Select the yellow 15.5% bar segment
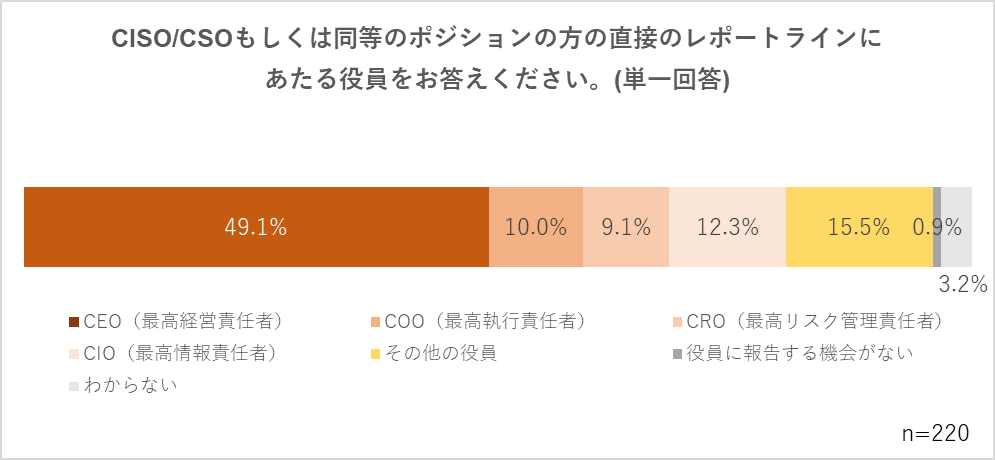Image resolution: width=995 pixels, height=460 pixels. coord(859,227)
